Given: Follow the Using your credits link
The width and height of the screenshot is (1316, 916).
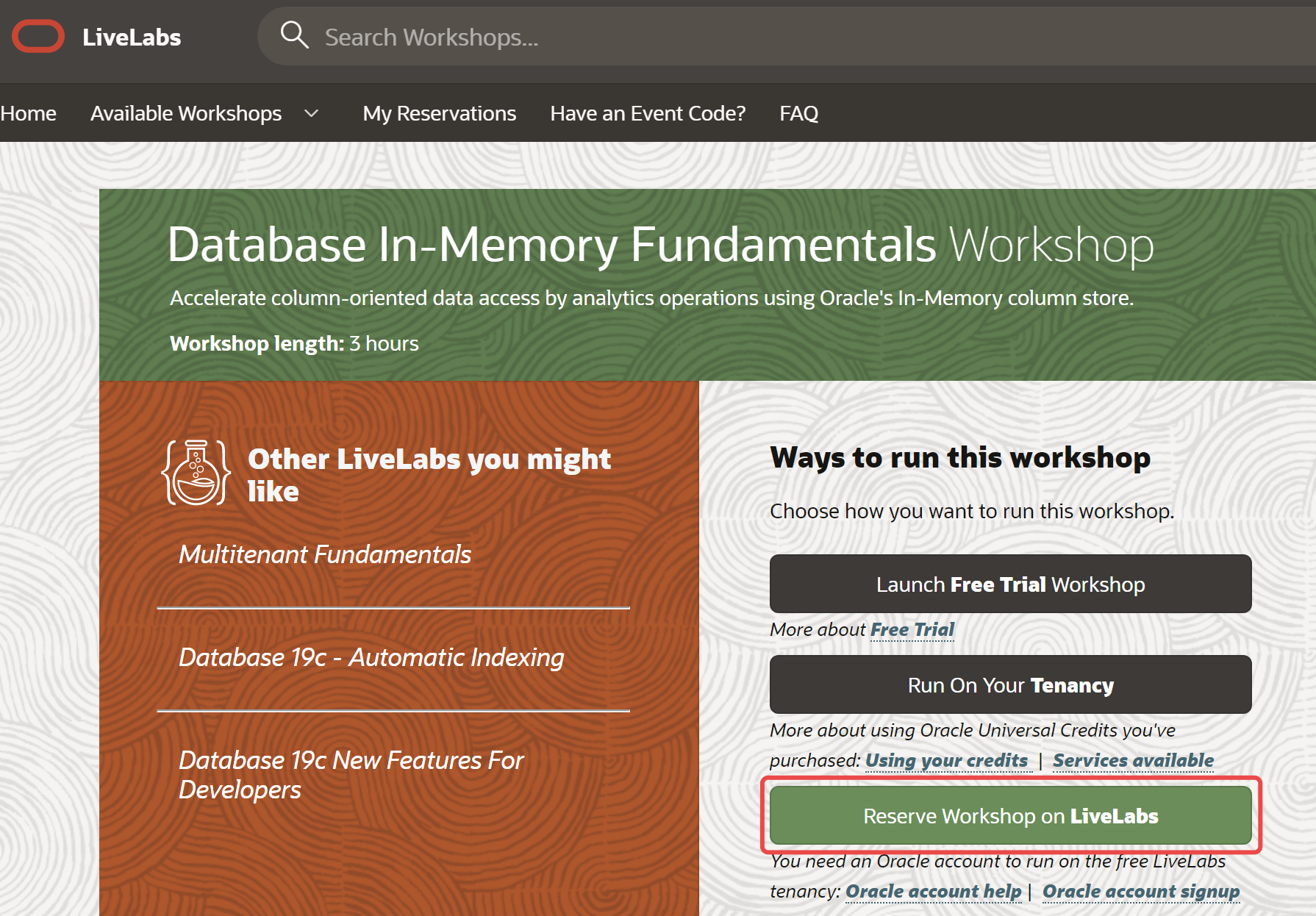Looking at the screenshot, I should click(x=946, y=760).
